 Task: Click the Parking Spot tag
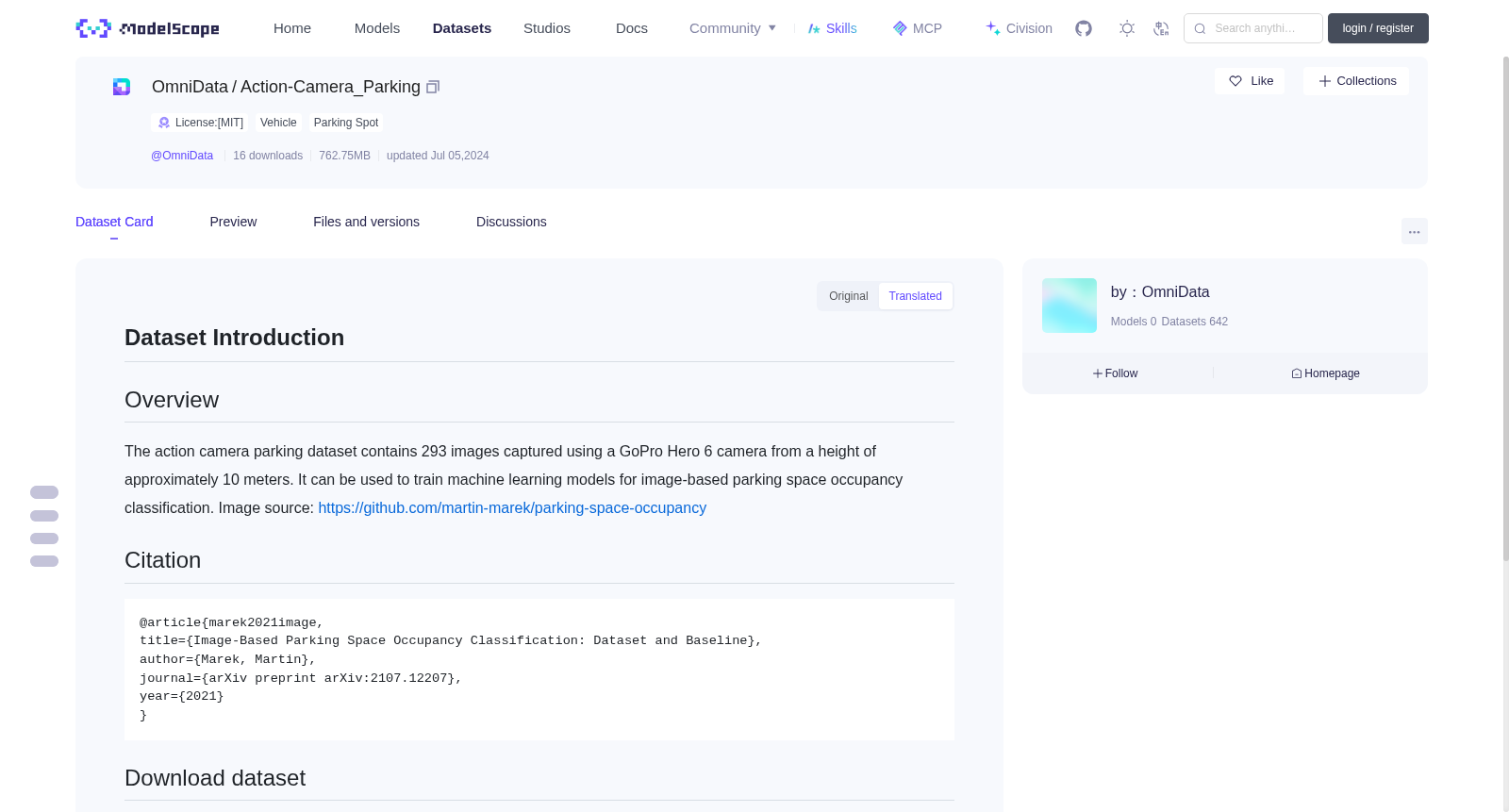(346, 123)
